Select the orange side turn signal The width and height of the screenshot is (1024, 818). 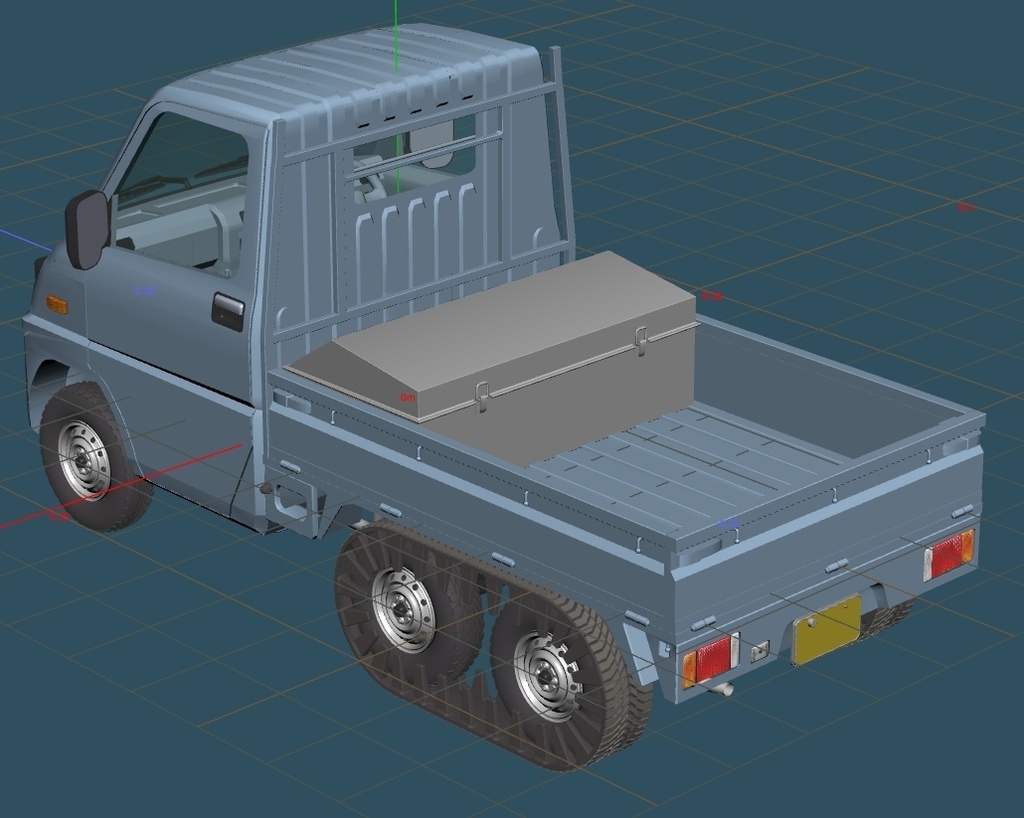[57, 305]
